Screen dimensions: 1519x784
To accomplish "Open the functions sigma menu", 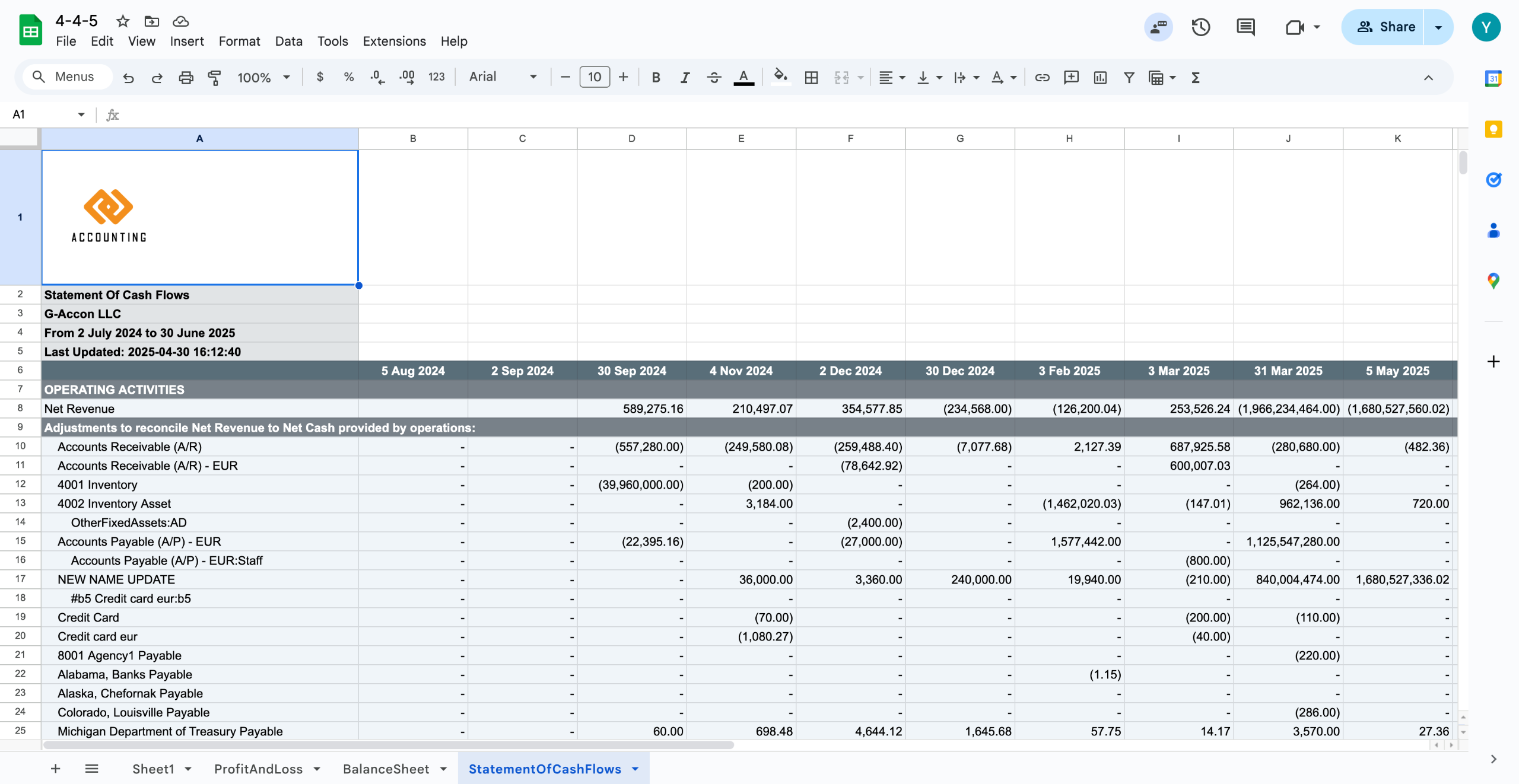I will tap(1195, 77).
